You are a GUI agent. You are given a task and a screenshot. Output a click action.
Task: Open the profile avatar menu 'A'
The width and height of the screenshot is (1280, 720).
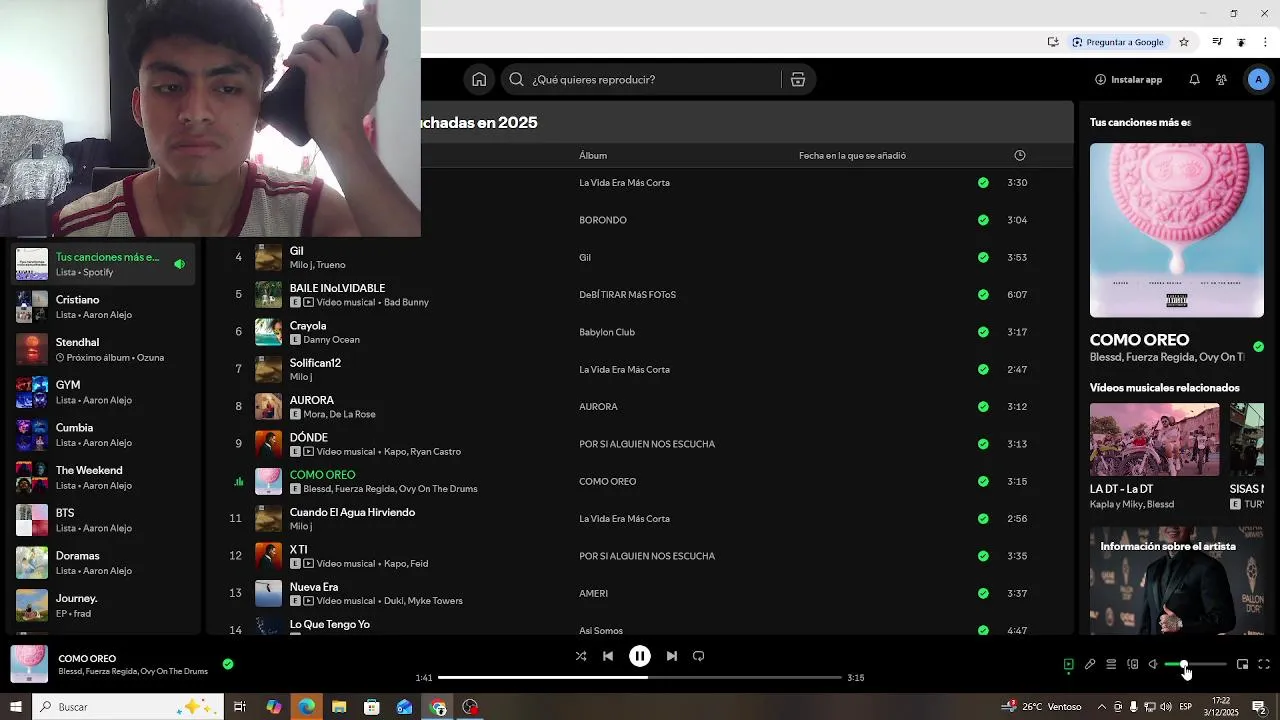tap(1258, 80)
